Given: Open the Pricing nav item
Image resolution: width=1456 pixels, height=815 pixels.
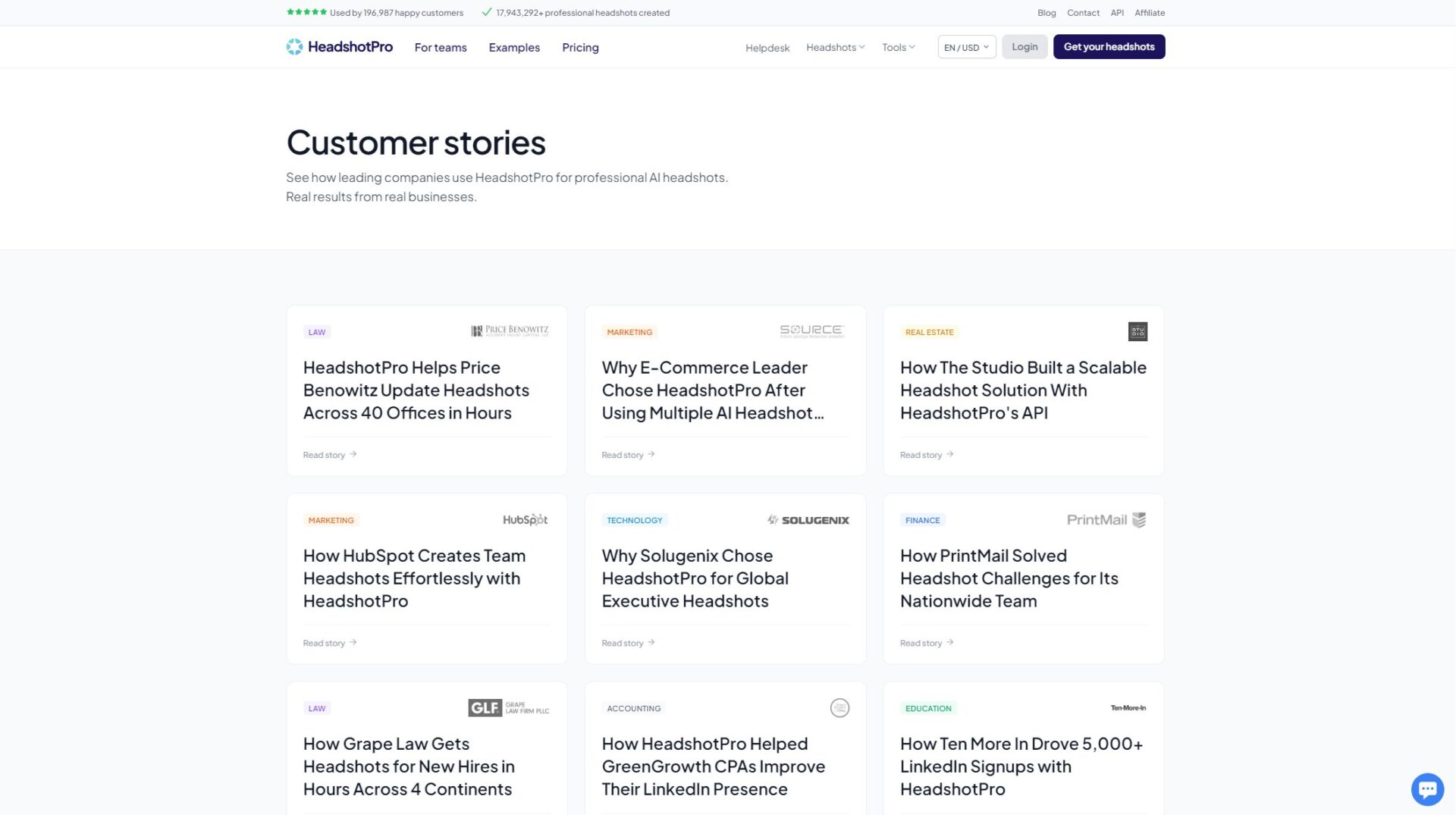Looking at the screenshot, I should pos(580,48).
